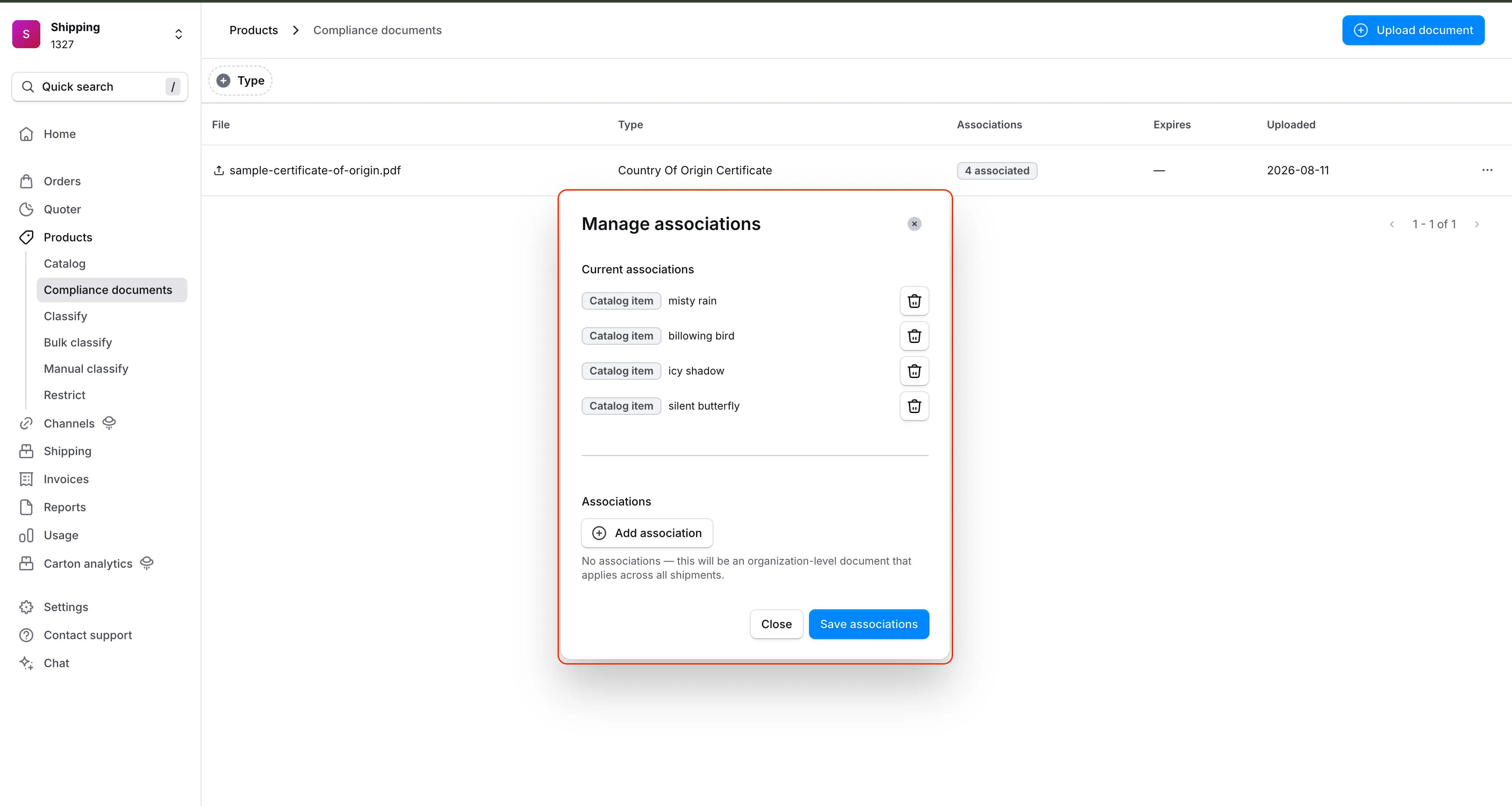Remove the silent butterfly association

click(914, 406)
